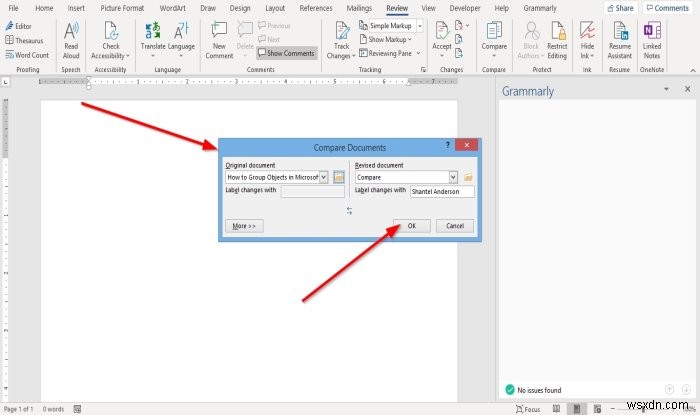
Task: Open the Thesaurus
Action: click(24, 41)
